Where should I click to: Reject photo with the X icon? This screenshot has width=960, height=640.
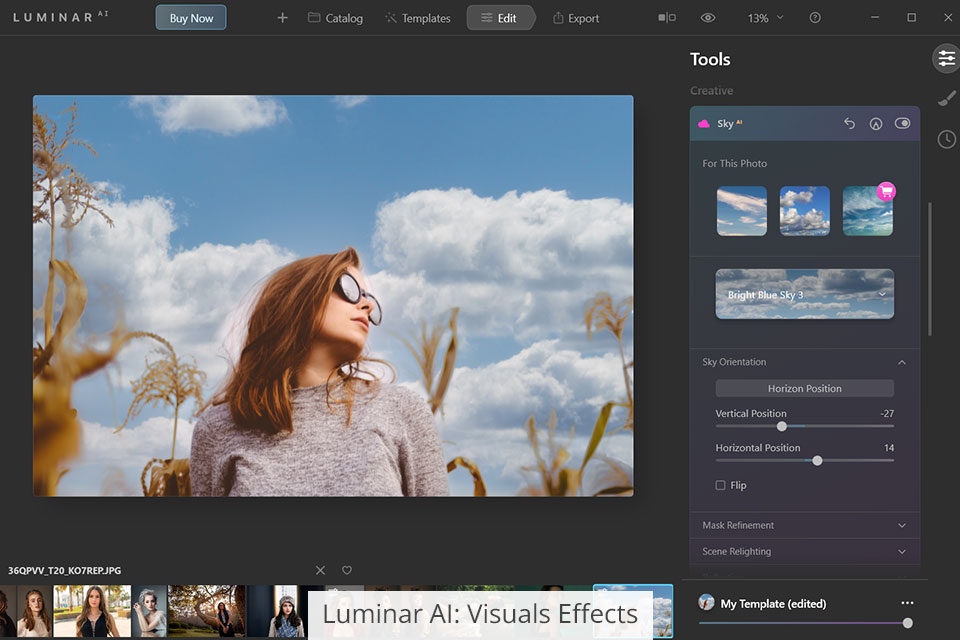[x=320, y=570]
